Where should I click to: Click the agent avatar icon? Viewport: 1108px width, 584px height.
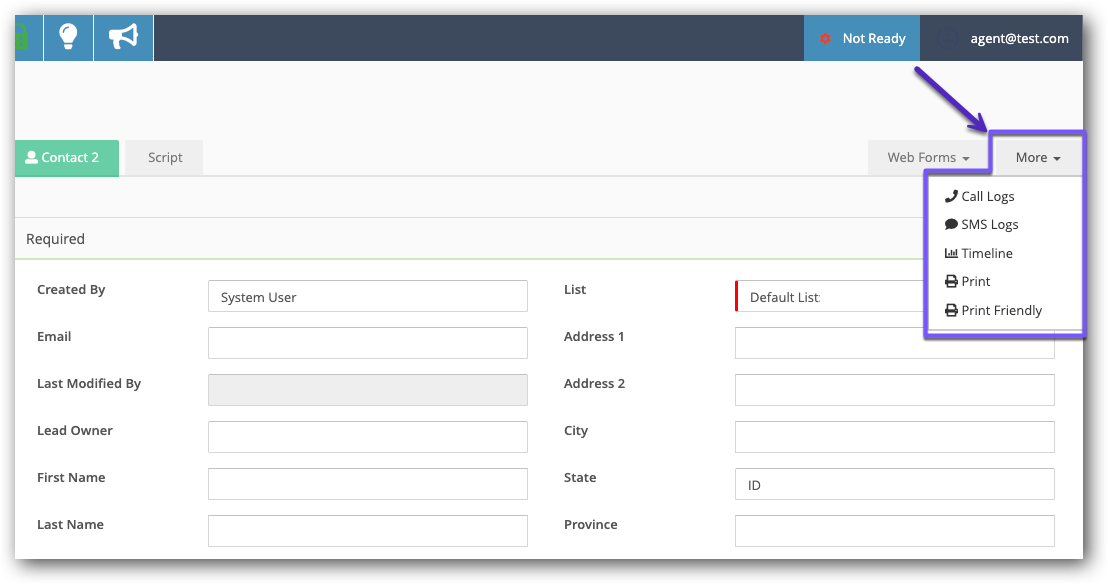(x=948, y=39)
